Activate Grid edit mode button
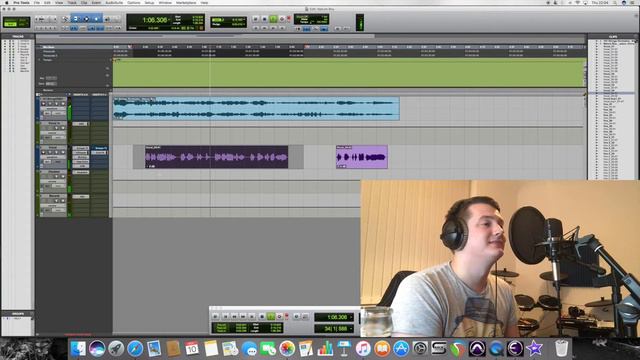The height and width of the screenshot is (360, 640). point(23,24)
